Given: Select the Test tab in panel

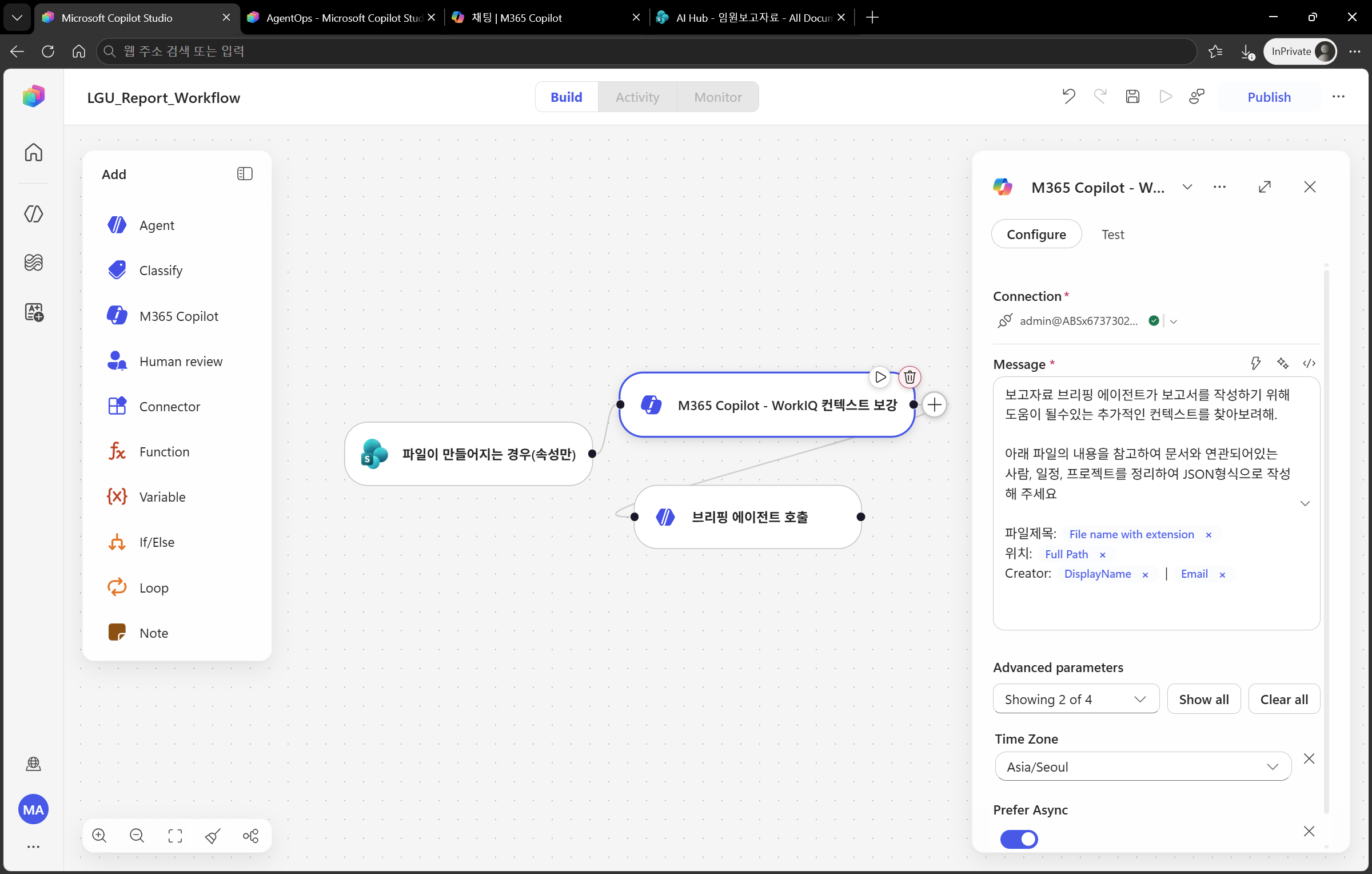Looking at the screenshot, I should (x=1112, y=234).
